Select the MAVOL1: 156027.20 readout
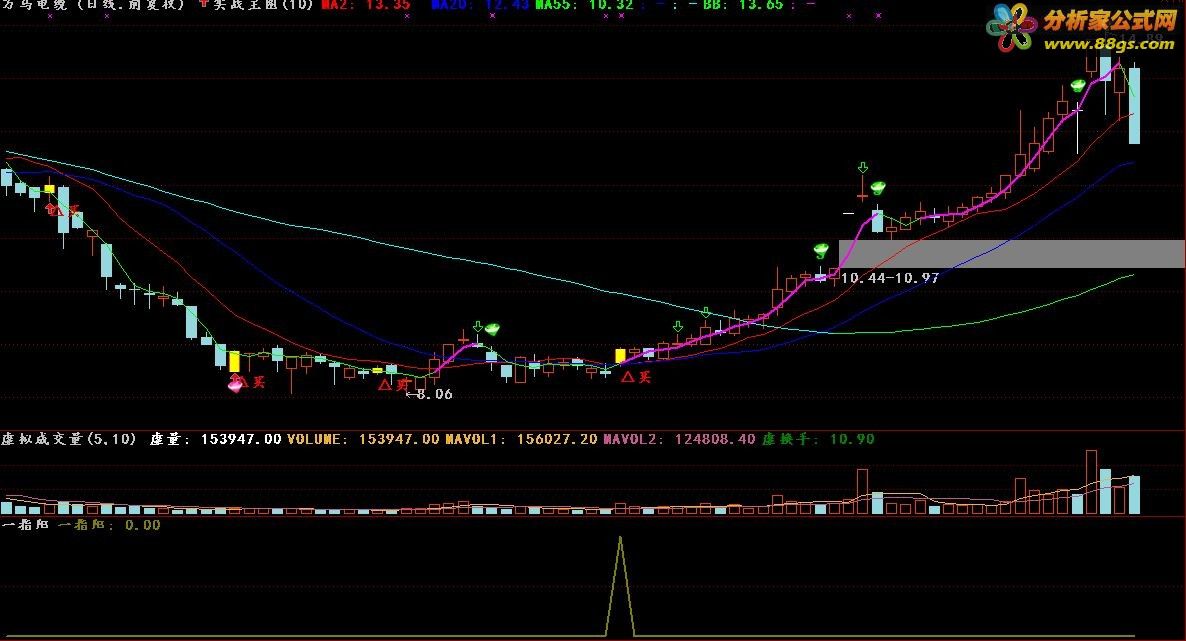This screenshot has height=641, width=1186. coord(521,439)
